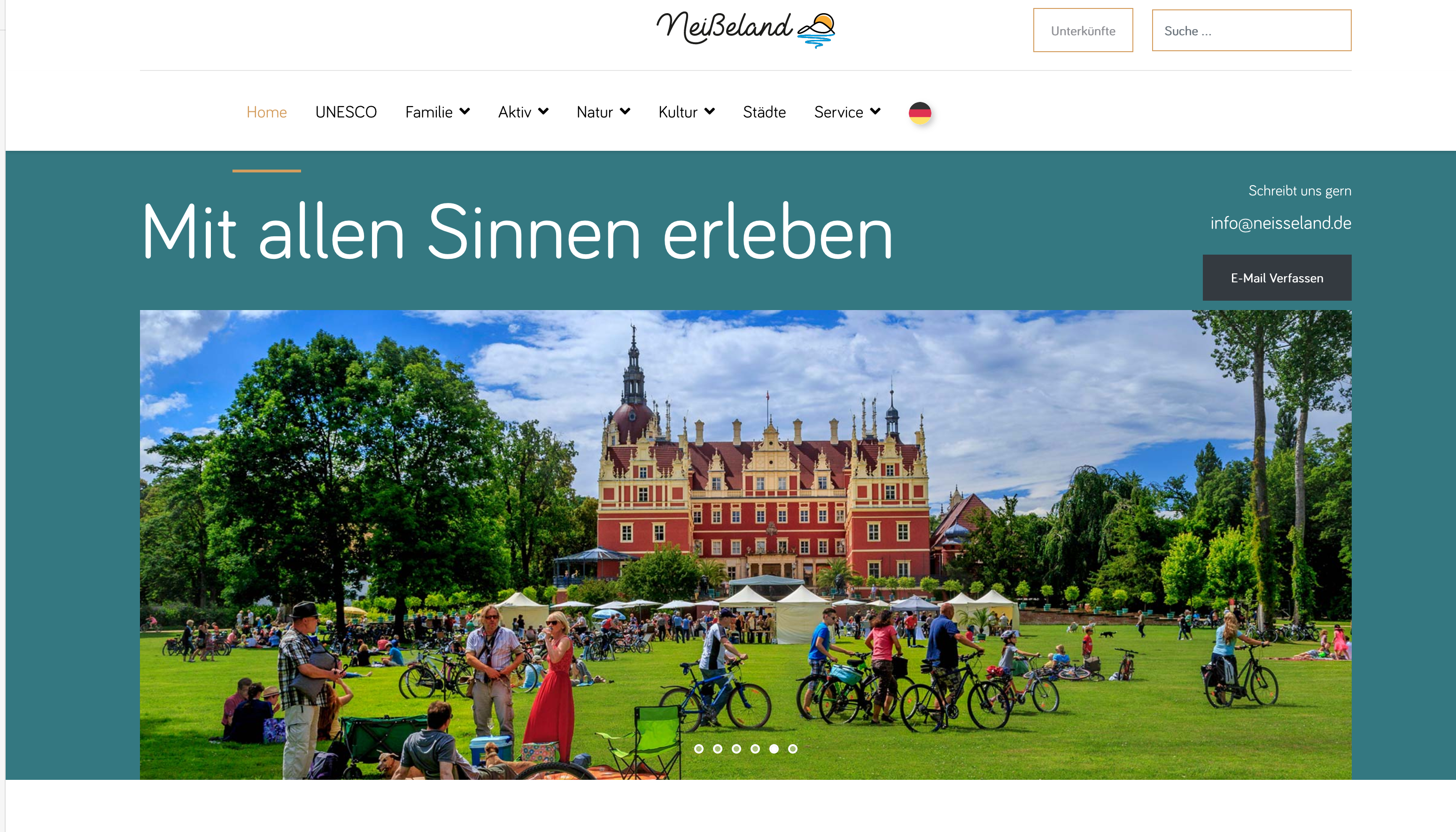Go to the Städte page
Viewport: 1456px width, 832px height.
click(764, 112)
